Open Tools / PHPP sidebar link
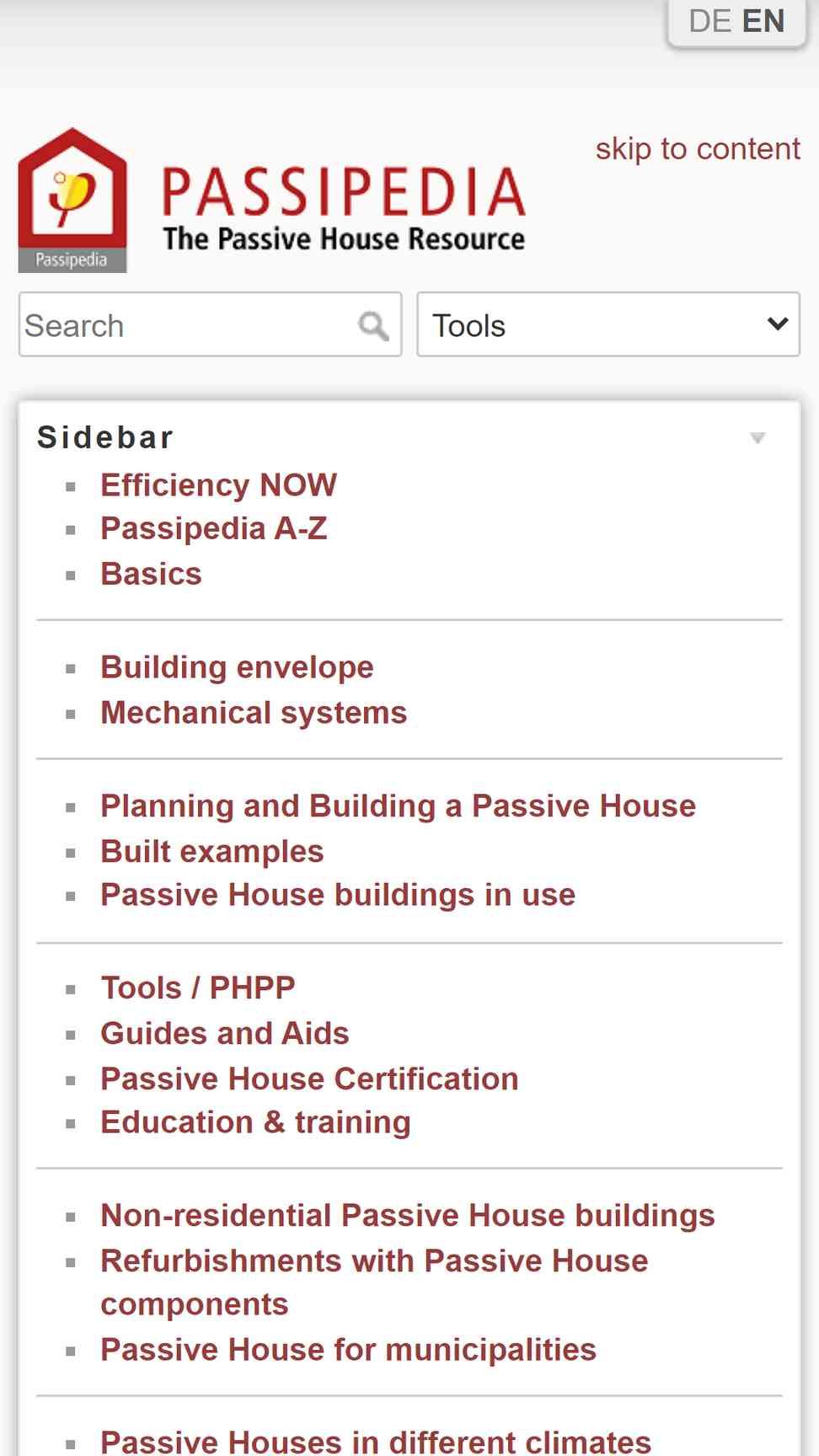The image size is (819, 1456). coord(198,988)
